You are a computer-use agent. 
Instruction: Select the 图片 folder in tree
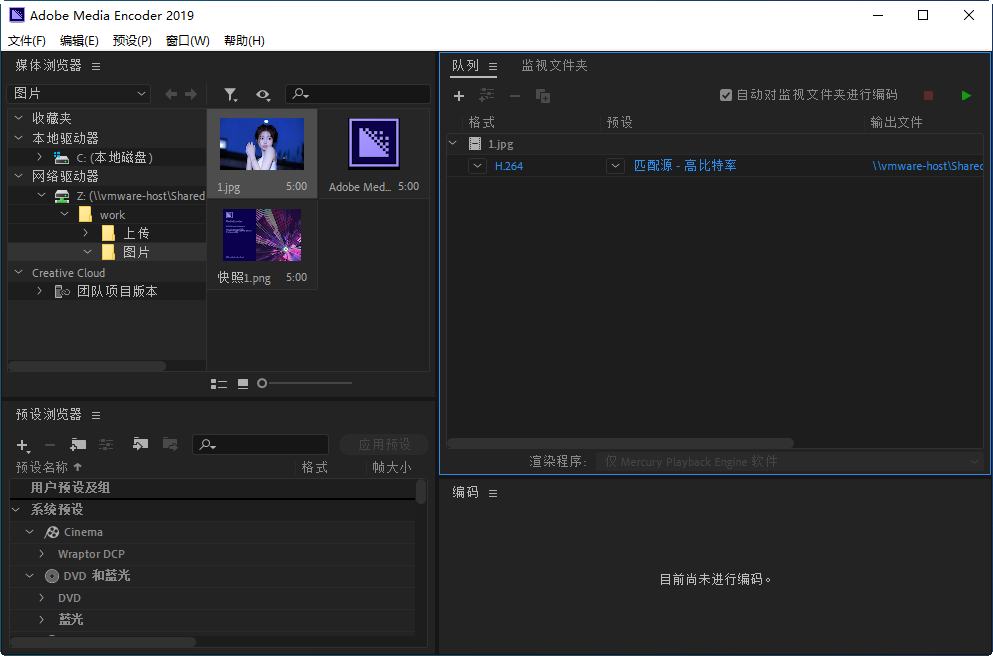coord(136,252)
